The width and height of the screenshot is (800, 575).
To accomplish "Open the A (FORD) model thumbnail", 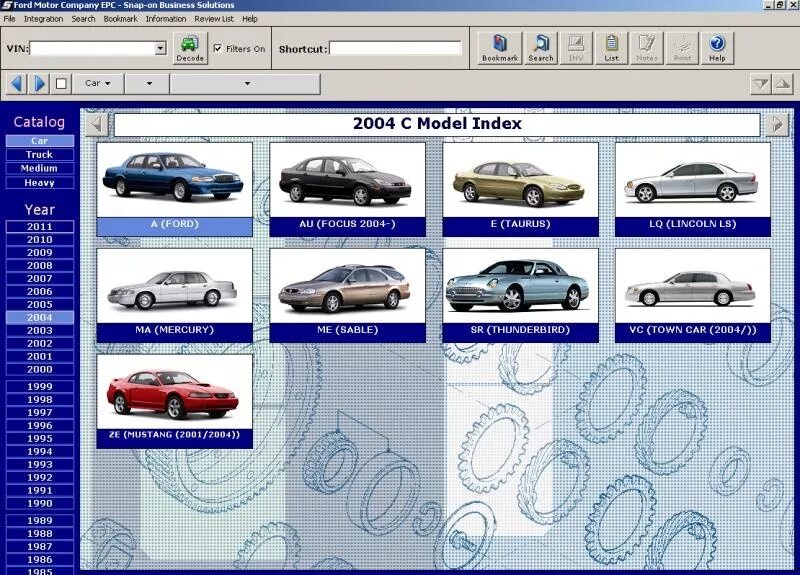I will click(174, 189).
